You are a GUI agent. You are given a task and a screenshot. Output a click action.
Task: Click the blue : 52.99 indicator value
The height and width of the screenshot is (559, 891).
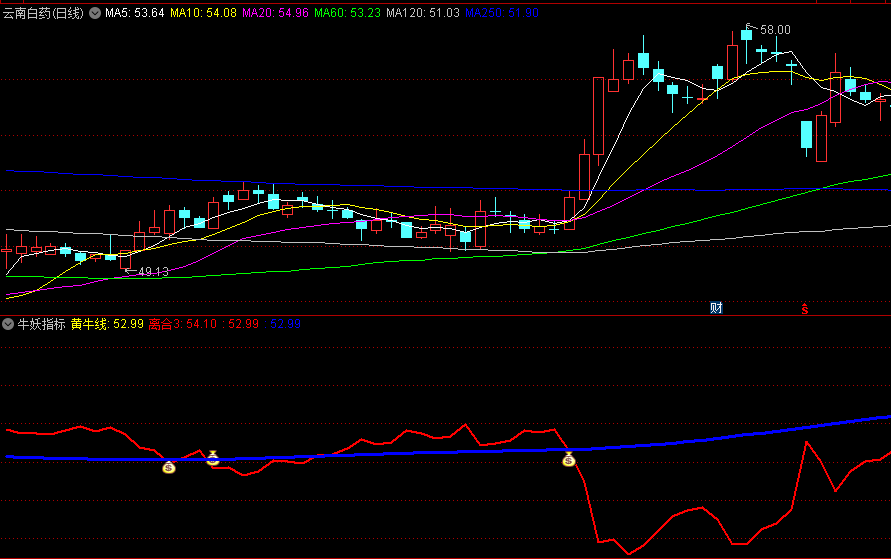[282, 324]
